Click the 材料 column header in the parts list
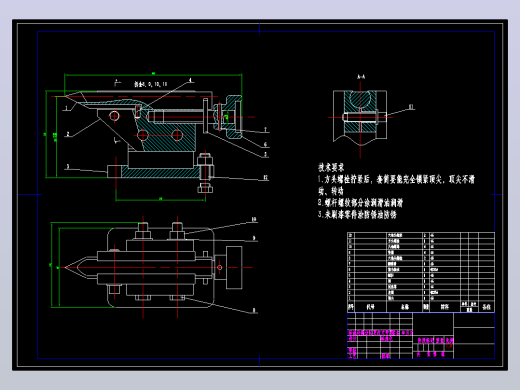 click(x=444, y=307)
